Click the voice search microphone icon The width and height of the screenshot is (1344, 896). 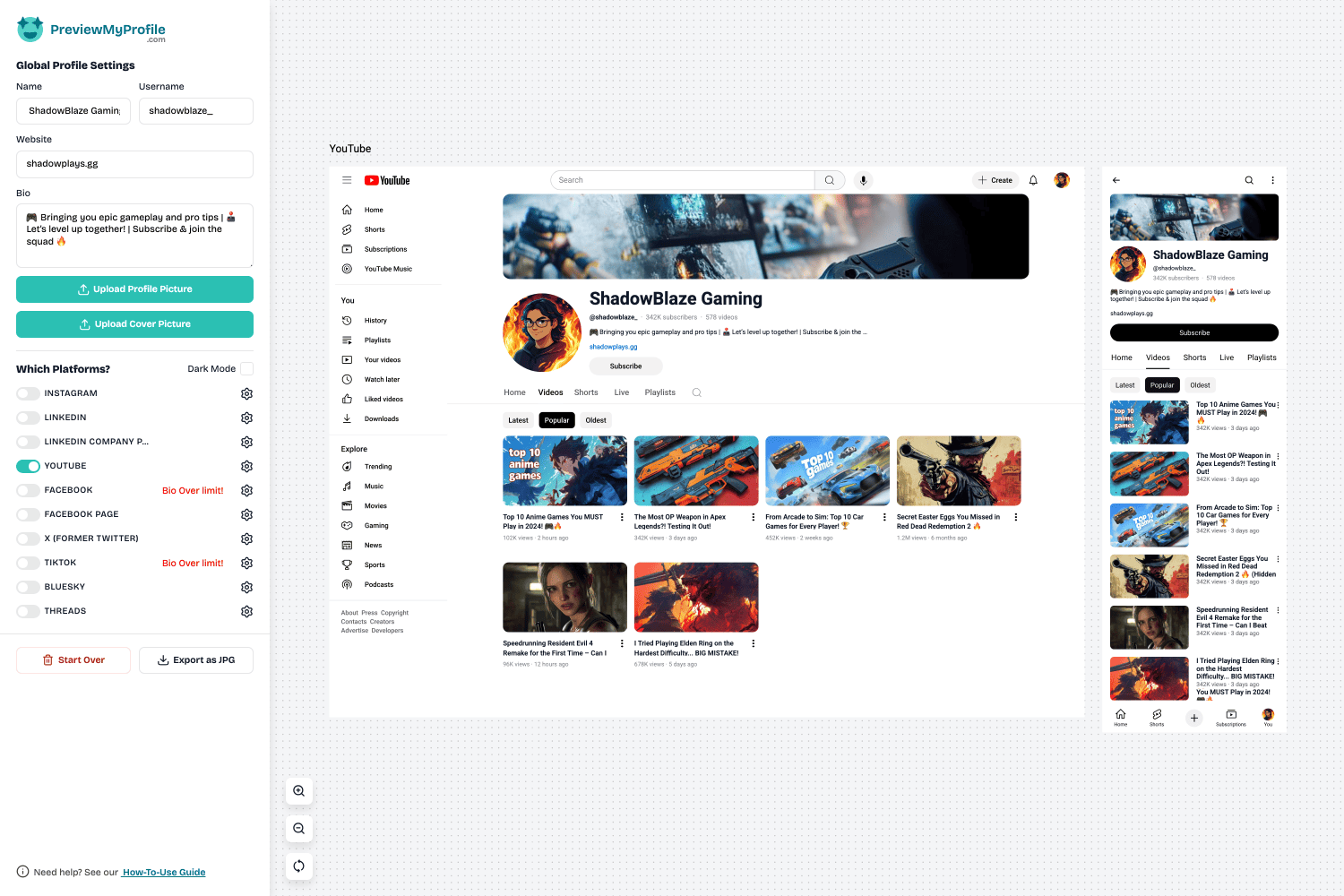coord(863,180)
